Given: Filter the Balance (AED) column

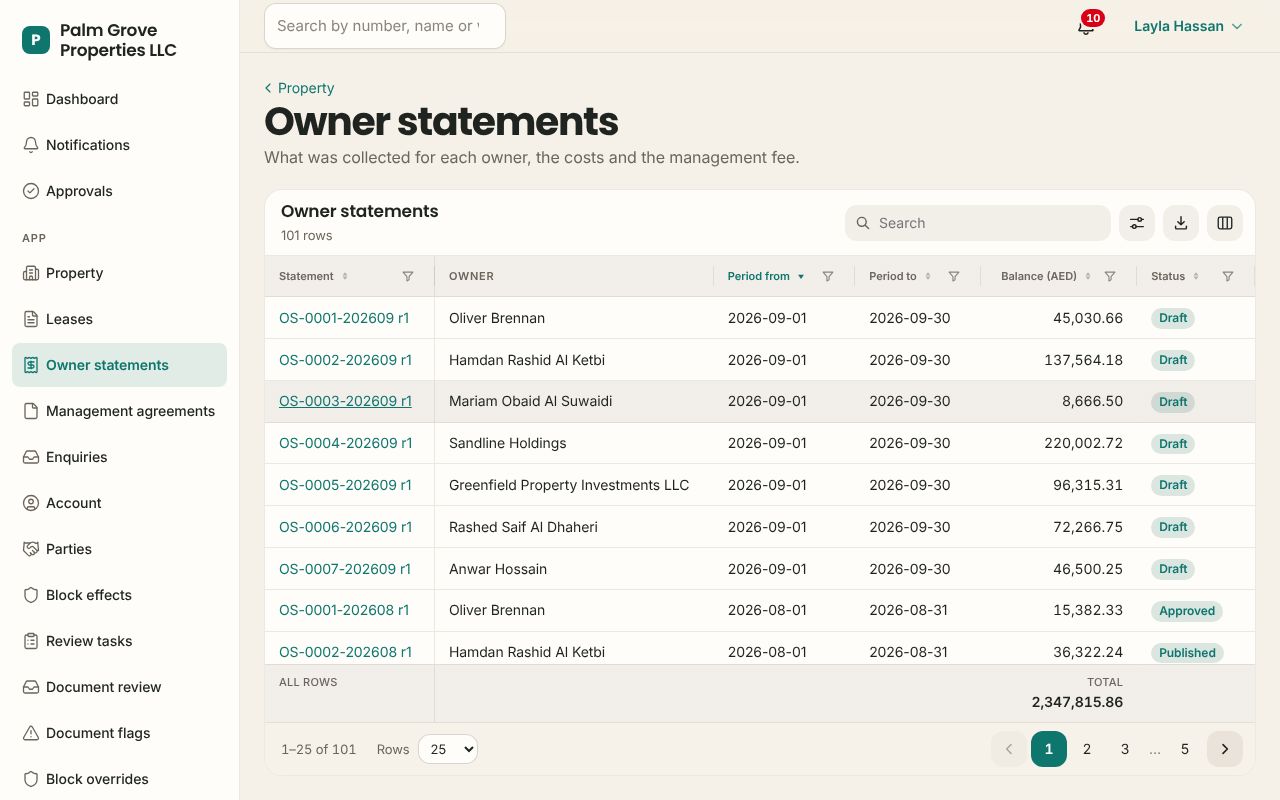Looking at the screenshot, I should click(1110, 276).
